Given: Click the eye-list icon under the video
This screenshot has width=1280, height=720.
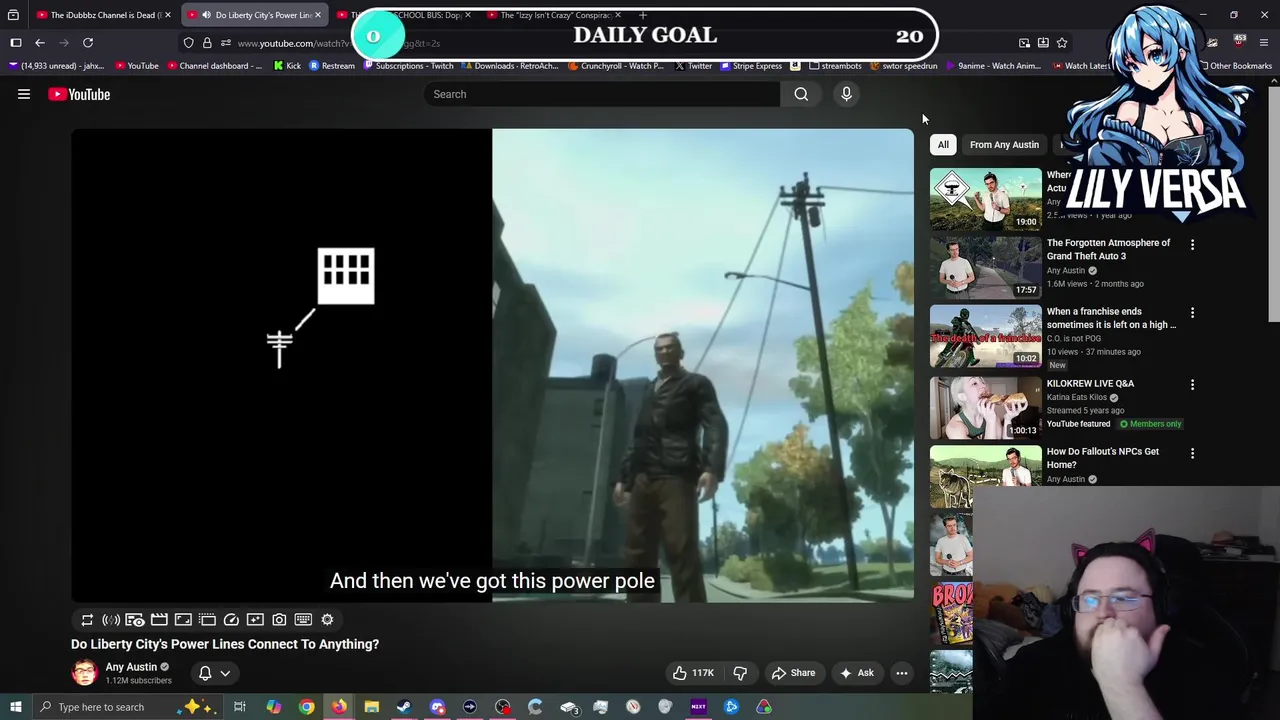Looking at the screenshot, I should click(x=135, y=620).
